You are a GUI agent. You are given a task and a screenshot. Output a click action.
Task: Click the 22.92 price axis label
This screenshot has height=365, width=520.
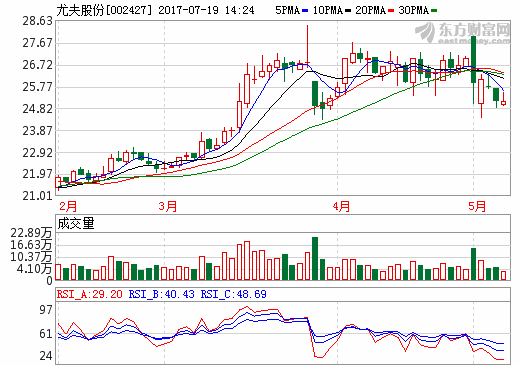click(38, 153)
